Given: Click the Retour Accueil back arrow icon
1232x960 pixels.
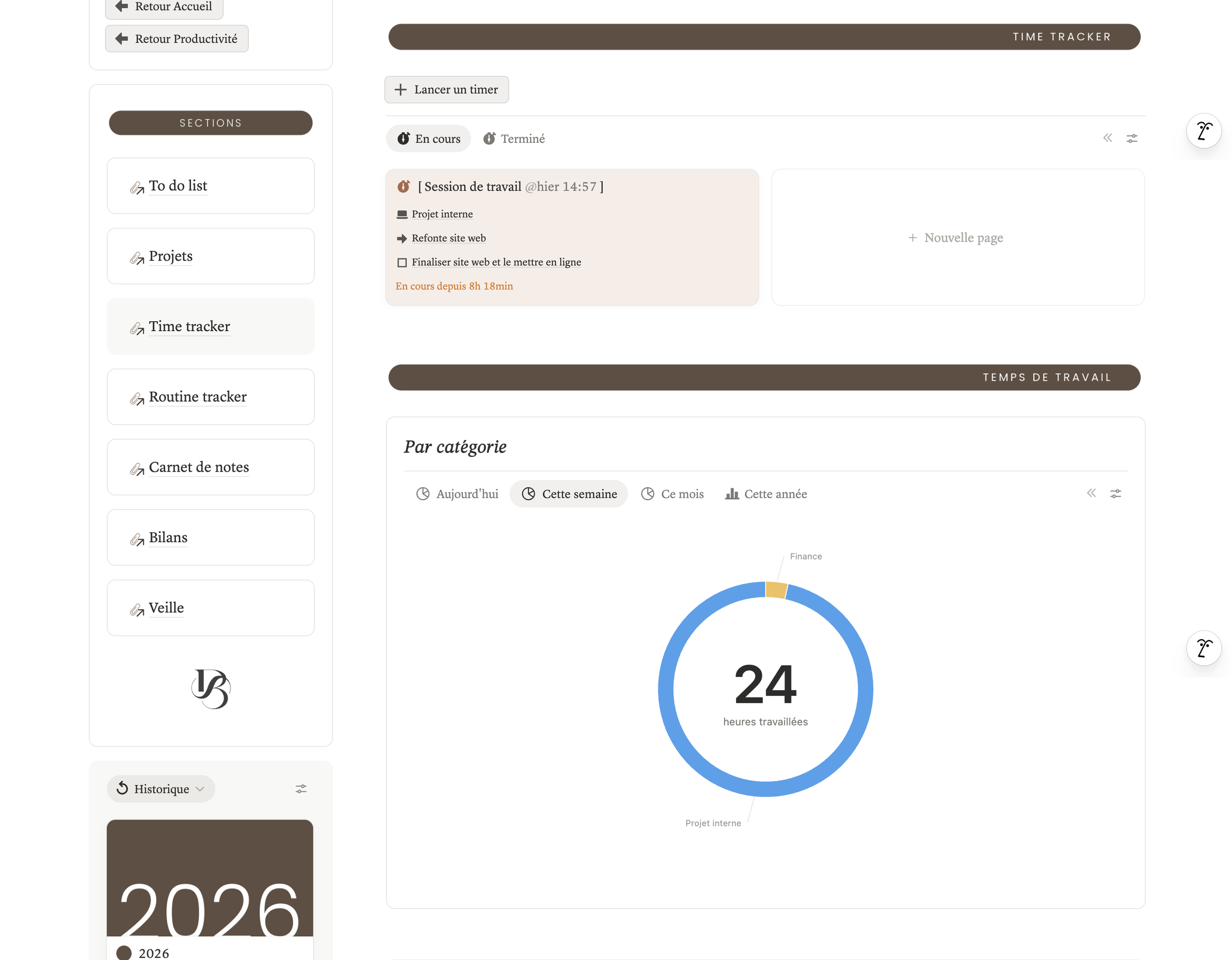Looking at the screenshot, I should 121,6.
